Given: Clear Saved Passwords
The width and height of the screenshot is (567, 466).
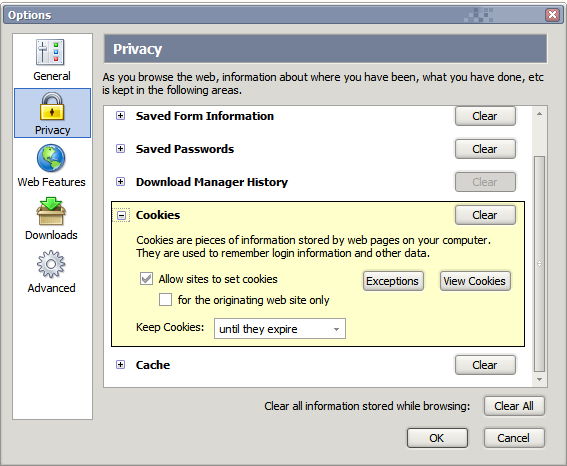Looking at the screenshot, I should [x=485, y=149].
